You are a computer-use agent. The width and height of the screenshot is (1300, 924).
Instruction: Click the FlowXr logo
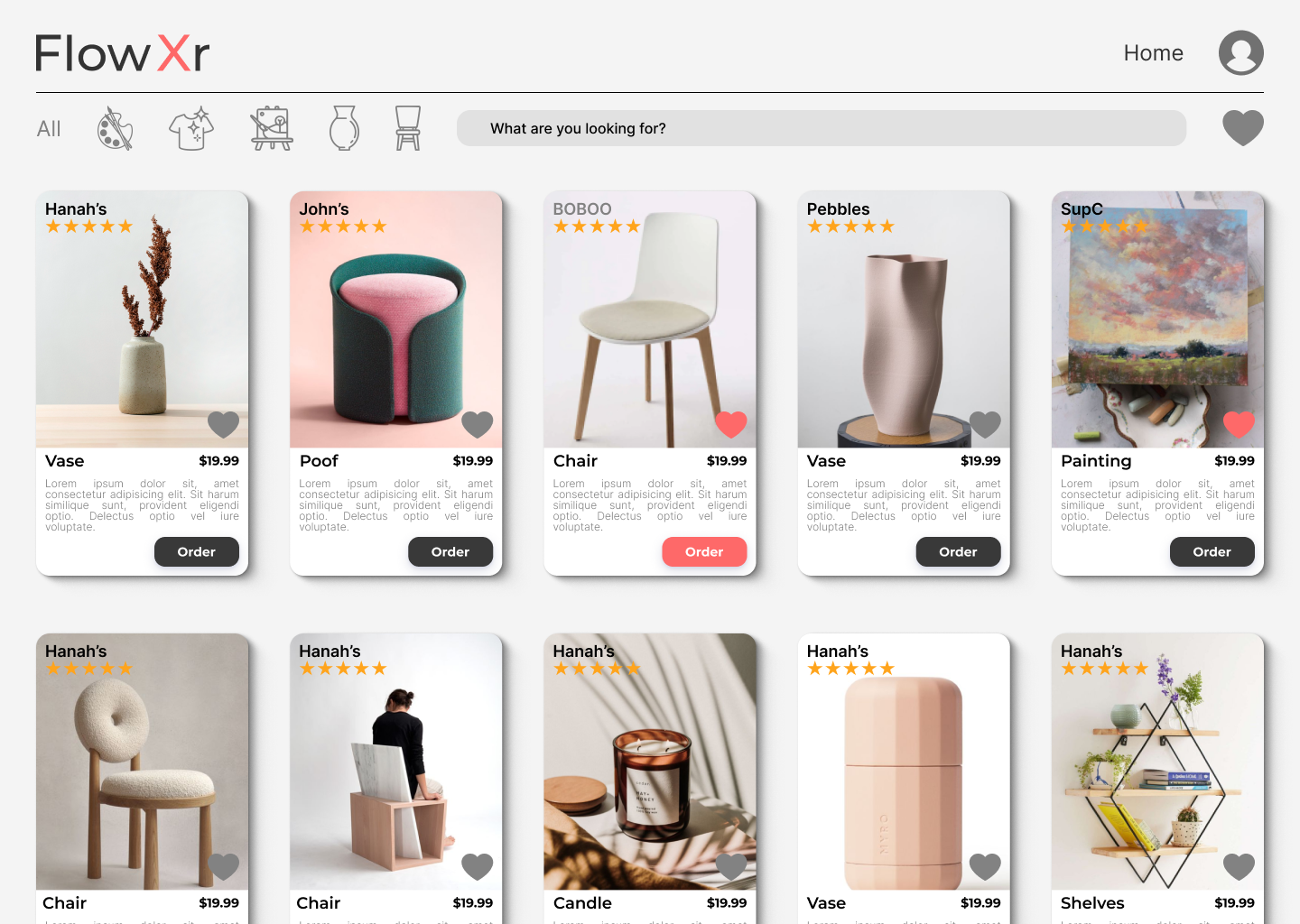point(123,53)
